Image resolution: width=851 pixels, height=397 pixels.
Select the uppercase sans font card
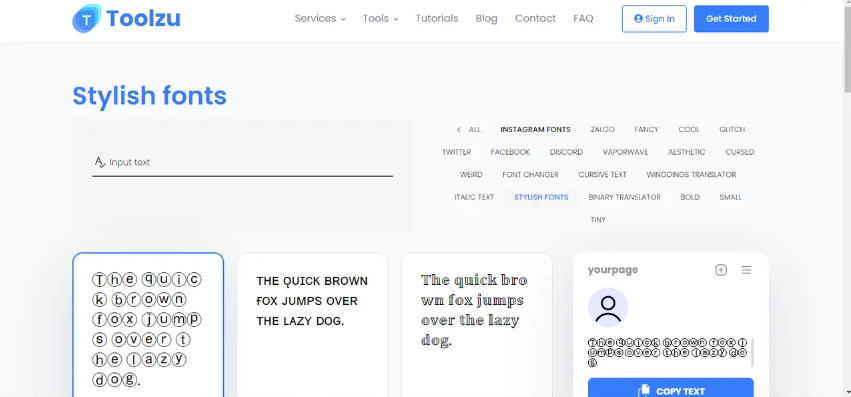point(313,325)
